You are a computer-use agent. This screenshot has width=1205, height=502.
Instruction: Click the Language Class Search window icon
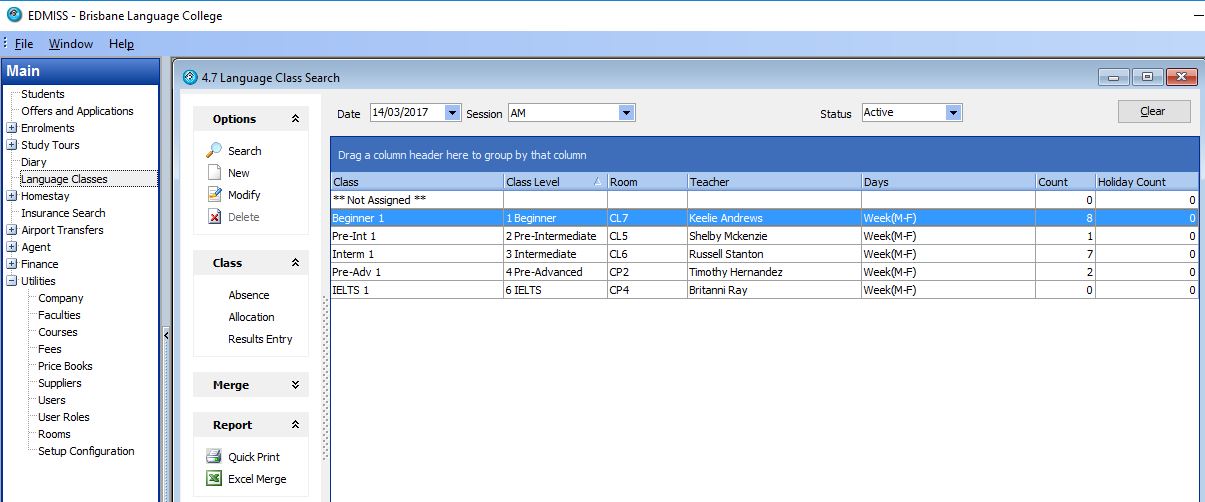(x=190, y=77)
